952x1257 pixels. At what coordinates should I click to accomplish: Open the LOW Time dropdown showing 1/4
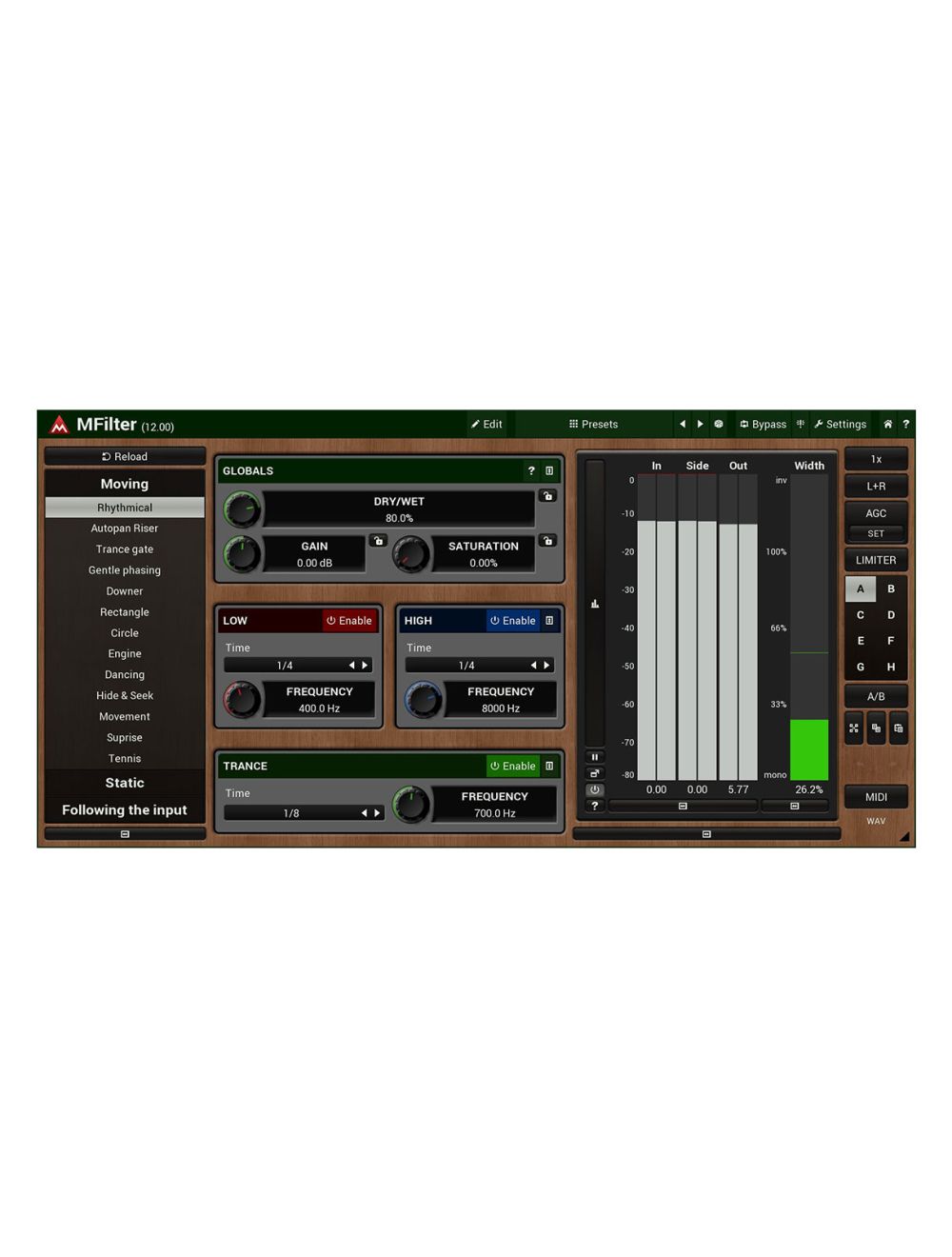298,665
